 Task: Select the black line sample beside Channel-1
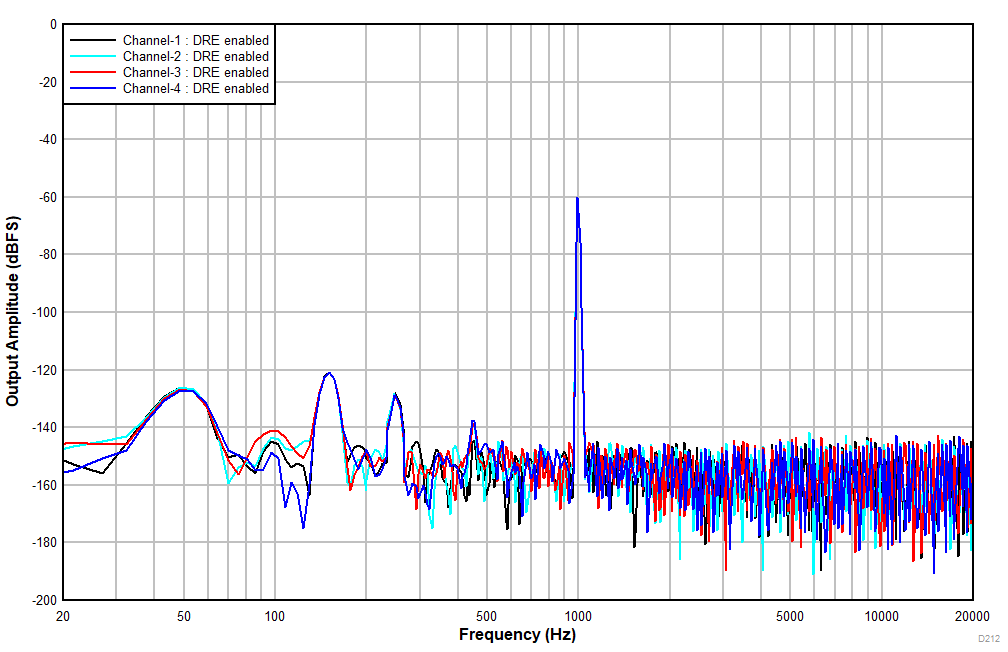point(93,41)
